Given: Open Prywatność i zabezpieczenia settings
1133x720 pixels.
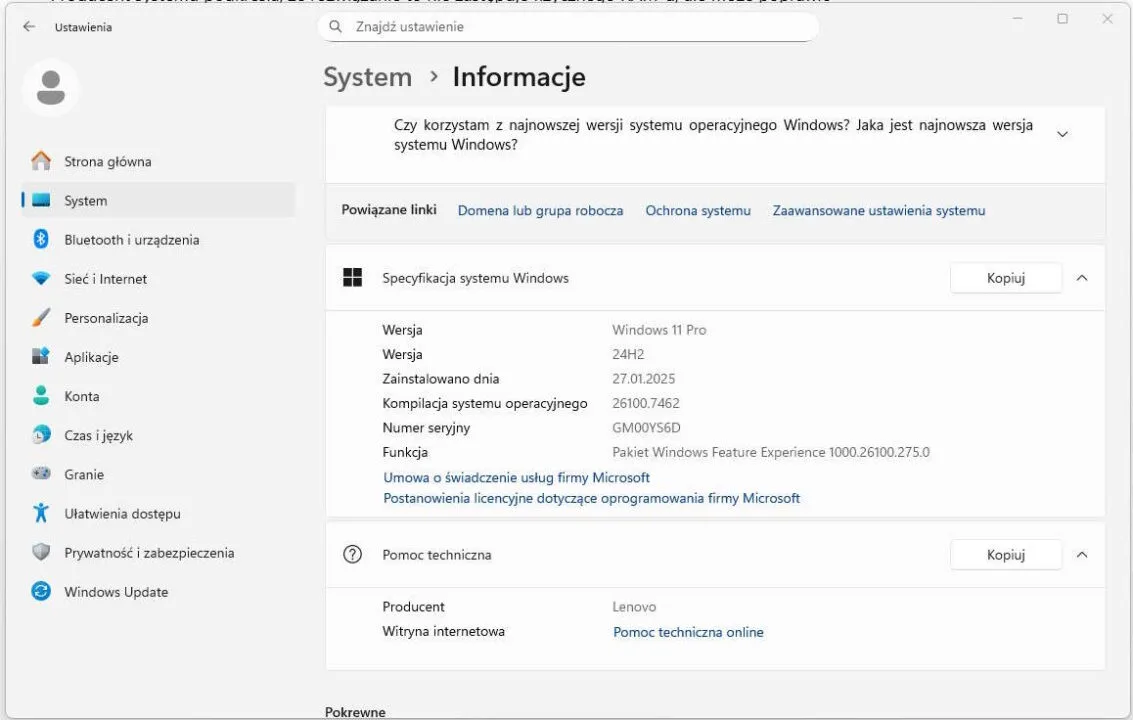Looking at the screenshot, I should tap(149, 553).
